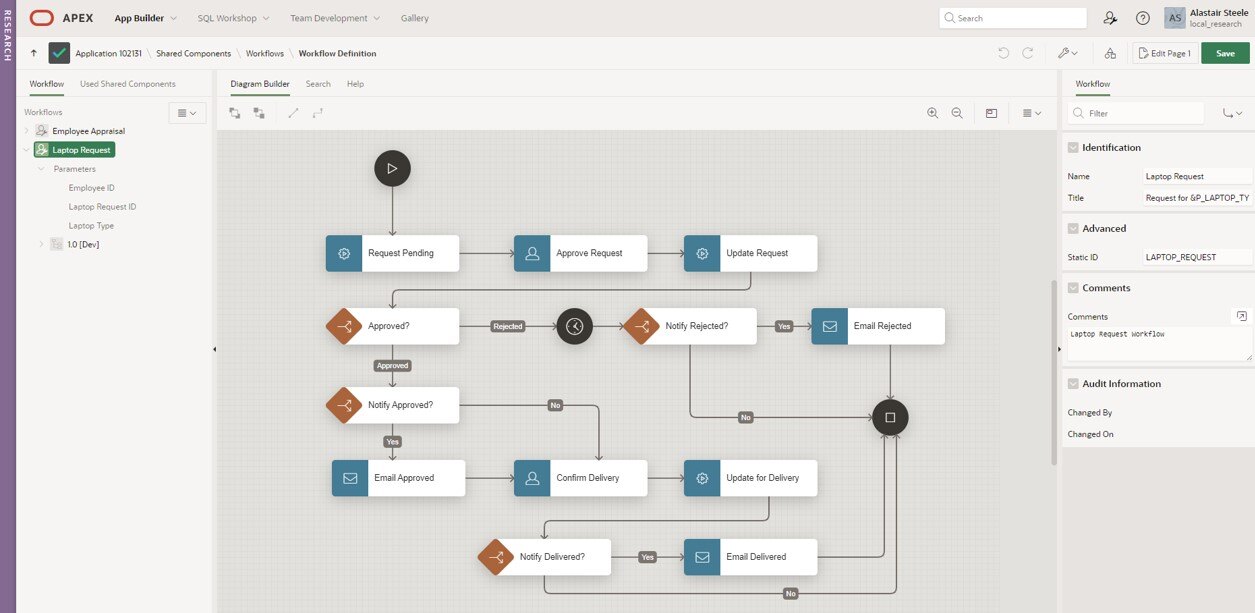Click the diagonal connection line toolbar icon
This screenshot has height=613, width=1255.
click(293, 113)
